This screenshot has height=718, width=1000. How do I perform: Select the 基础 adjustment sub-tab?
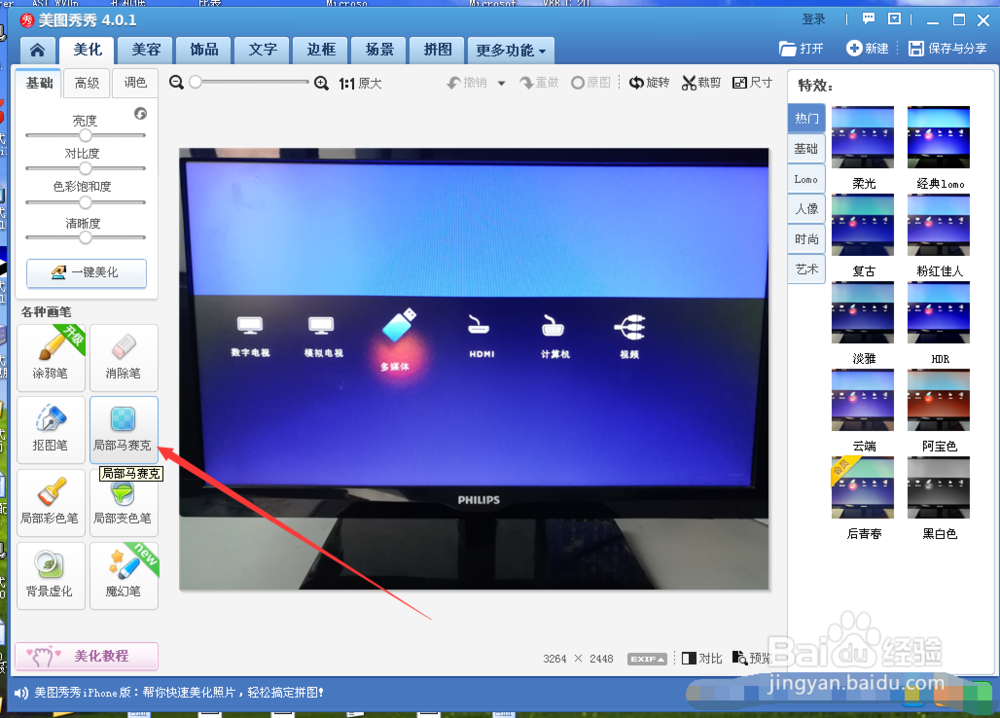tap(39, 83)
